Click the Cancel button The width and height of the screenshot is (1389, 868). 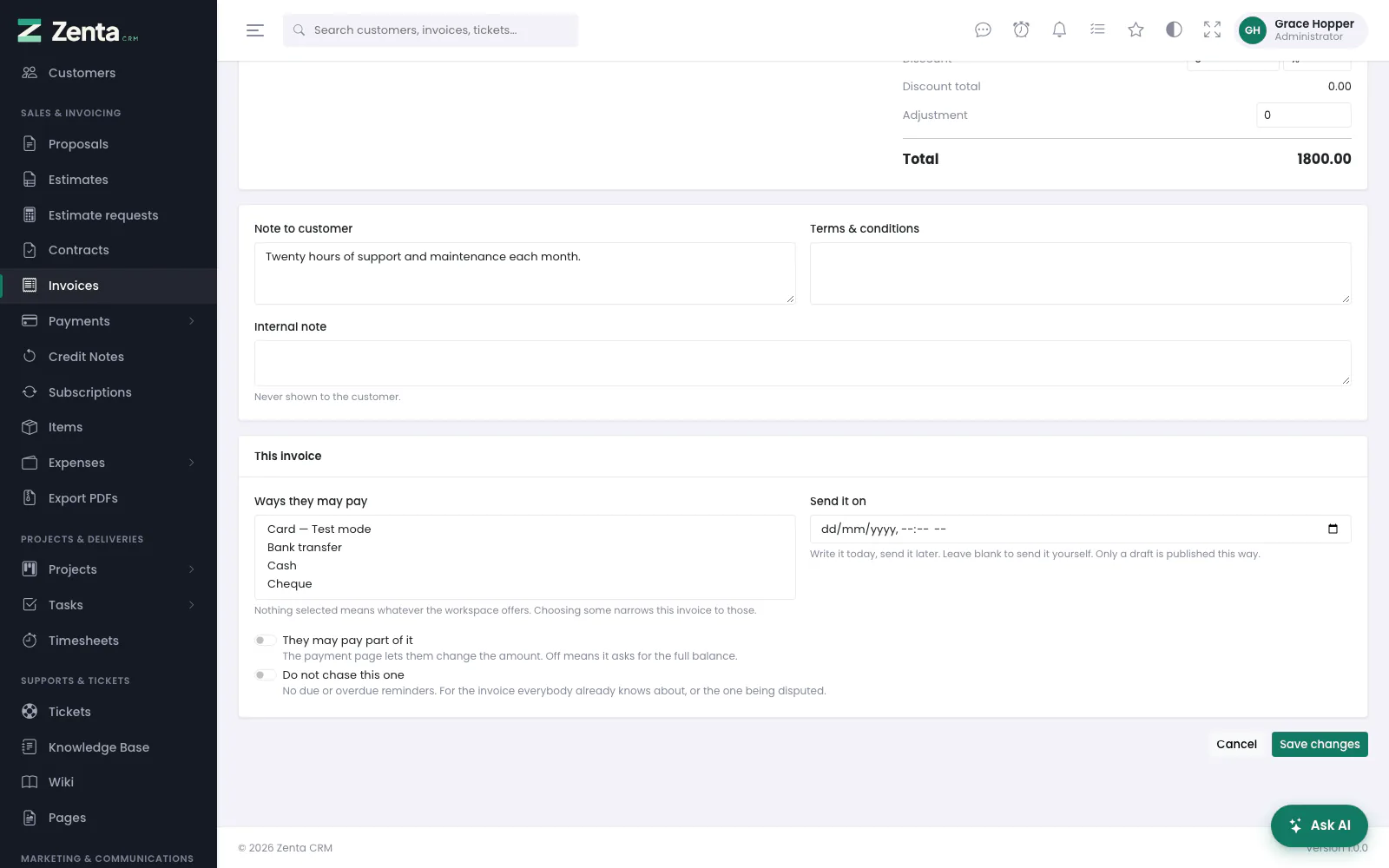coord(1236,745)
